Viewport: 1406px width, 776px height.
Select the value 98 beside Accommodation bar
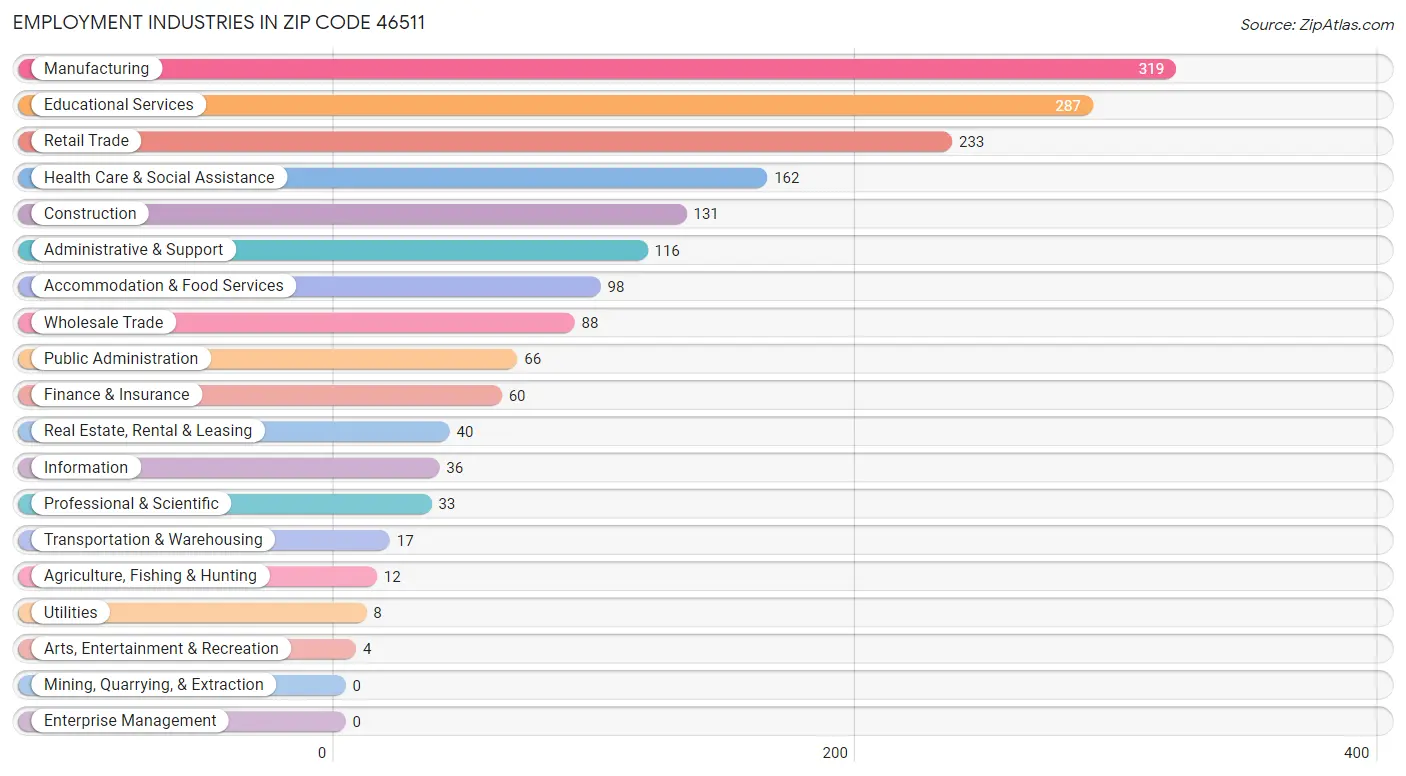pyautogui.click(x=616, y=287)
